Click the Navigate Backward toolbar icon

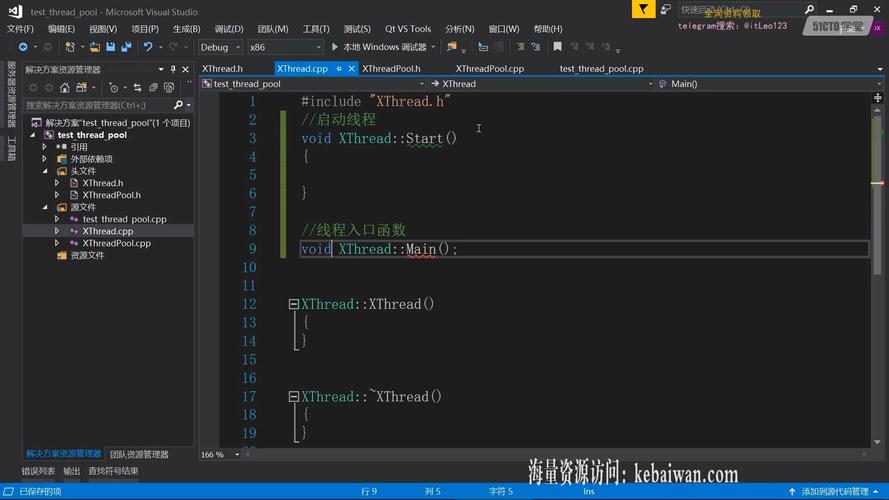23,47
